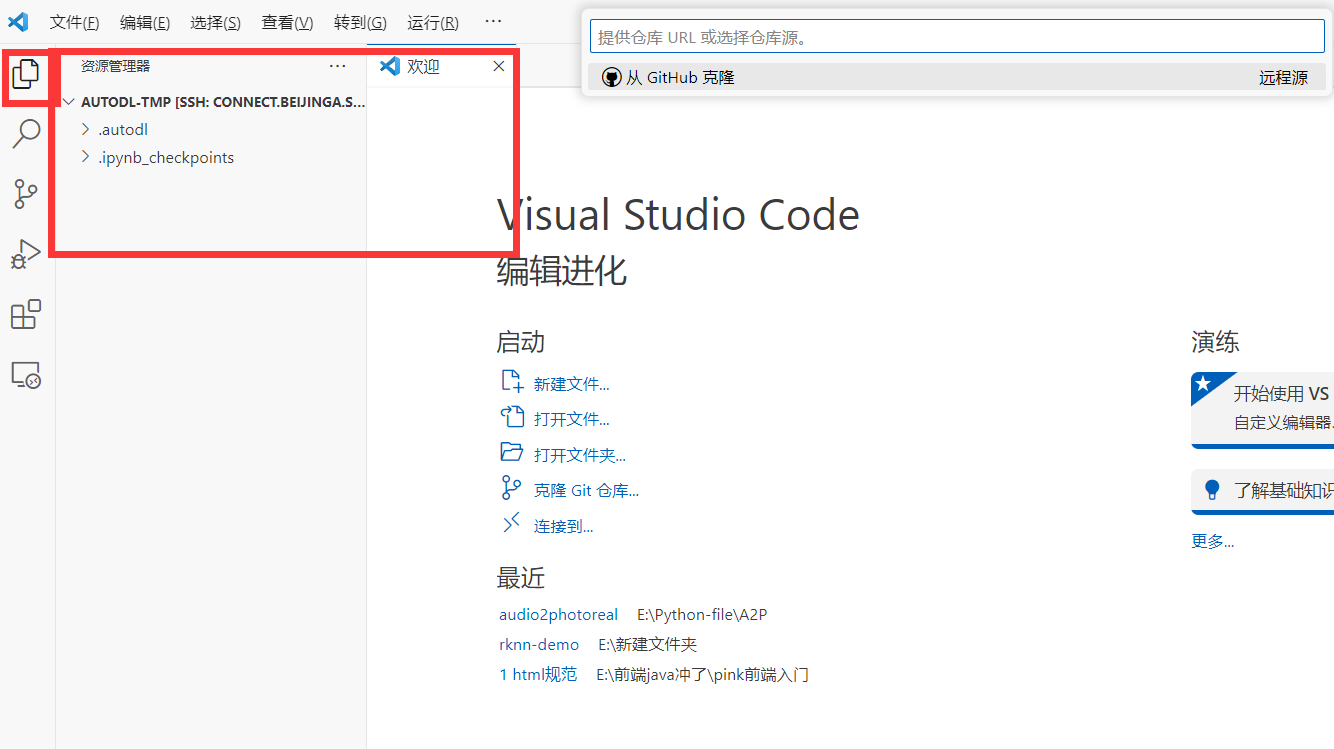Click the path E:\新建文件夹
This screenshot has height=749, width=1334.
click(x=647, y=645)
